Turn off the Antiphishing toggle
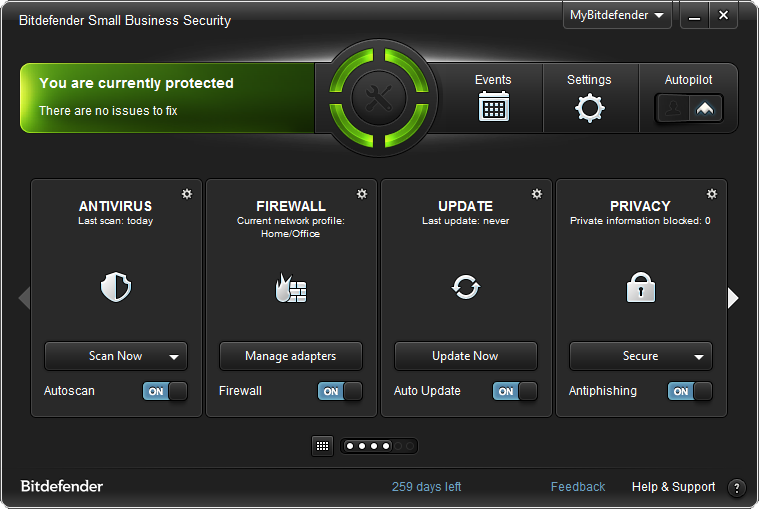Image resolution: width=759 pixels, height=509 pixels. (x=690, y=391)
